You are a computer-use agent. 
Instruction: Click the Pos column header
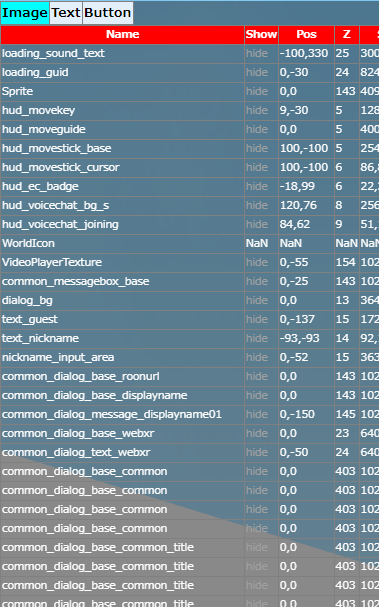pyautogui.click(x=306, y=34)
